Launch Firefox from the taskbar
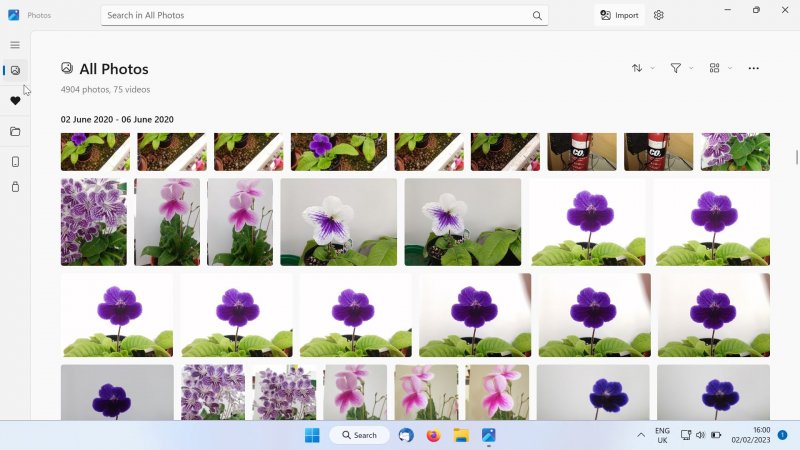 [433, 435]
